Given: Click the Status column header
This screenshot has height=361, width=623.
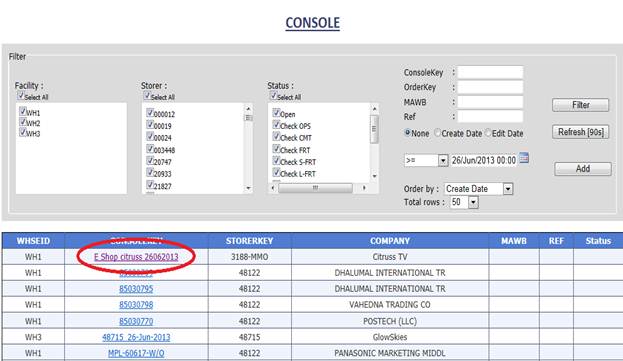Looking at the screenshot, I should click(x=598, y=241).
